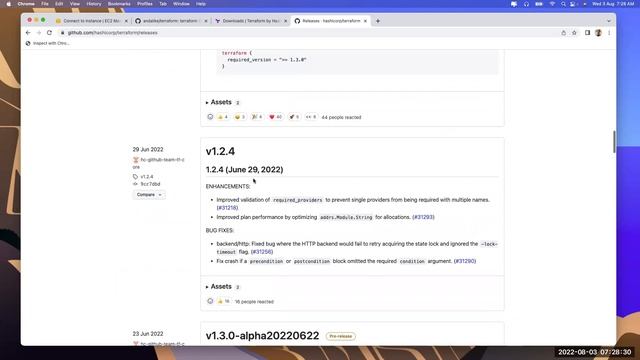This screenshot has height=360, width=640.
Task: Open the Compare dropdown for v1.2.4
Action: (149, 195)
